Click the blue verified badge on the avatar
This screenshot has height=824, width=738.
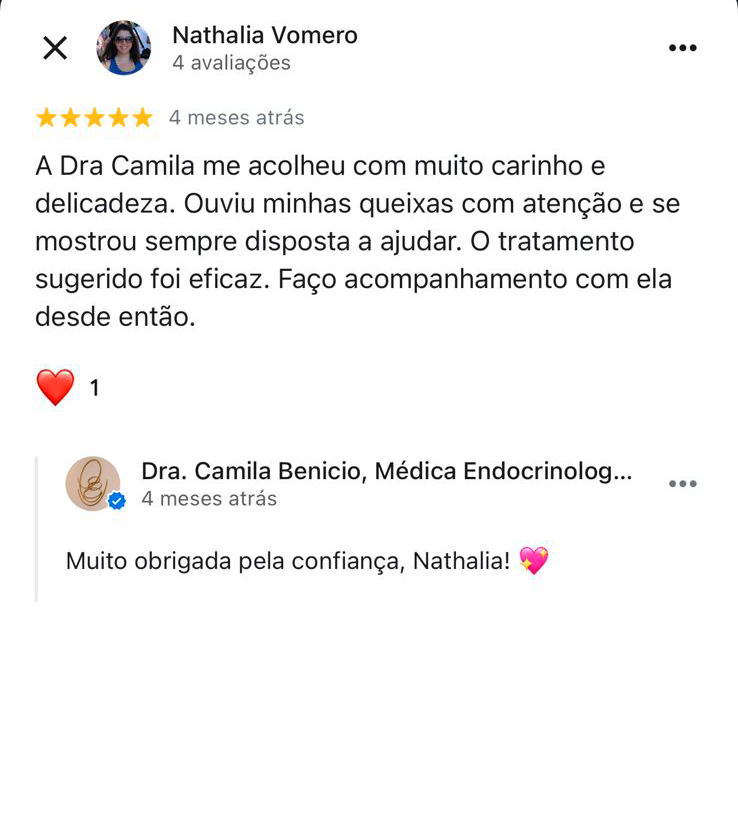[117, 501]
